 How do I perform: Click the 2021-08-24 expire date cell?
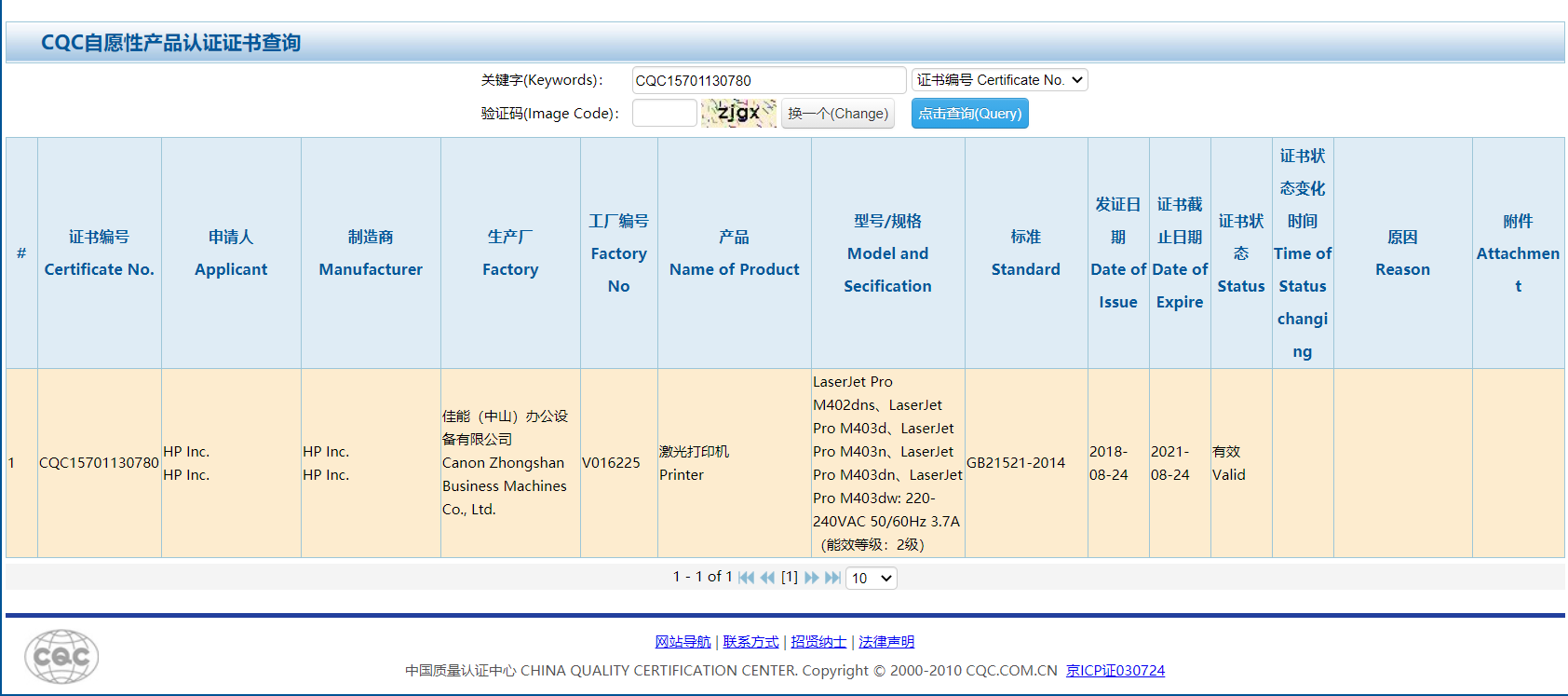click(1180, 463)
